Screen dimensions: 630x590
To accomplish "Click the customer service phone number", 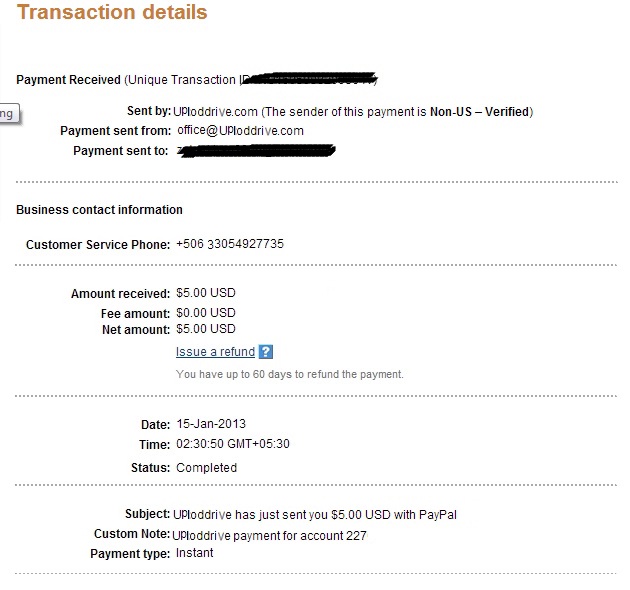I will click(230, 244).
